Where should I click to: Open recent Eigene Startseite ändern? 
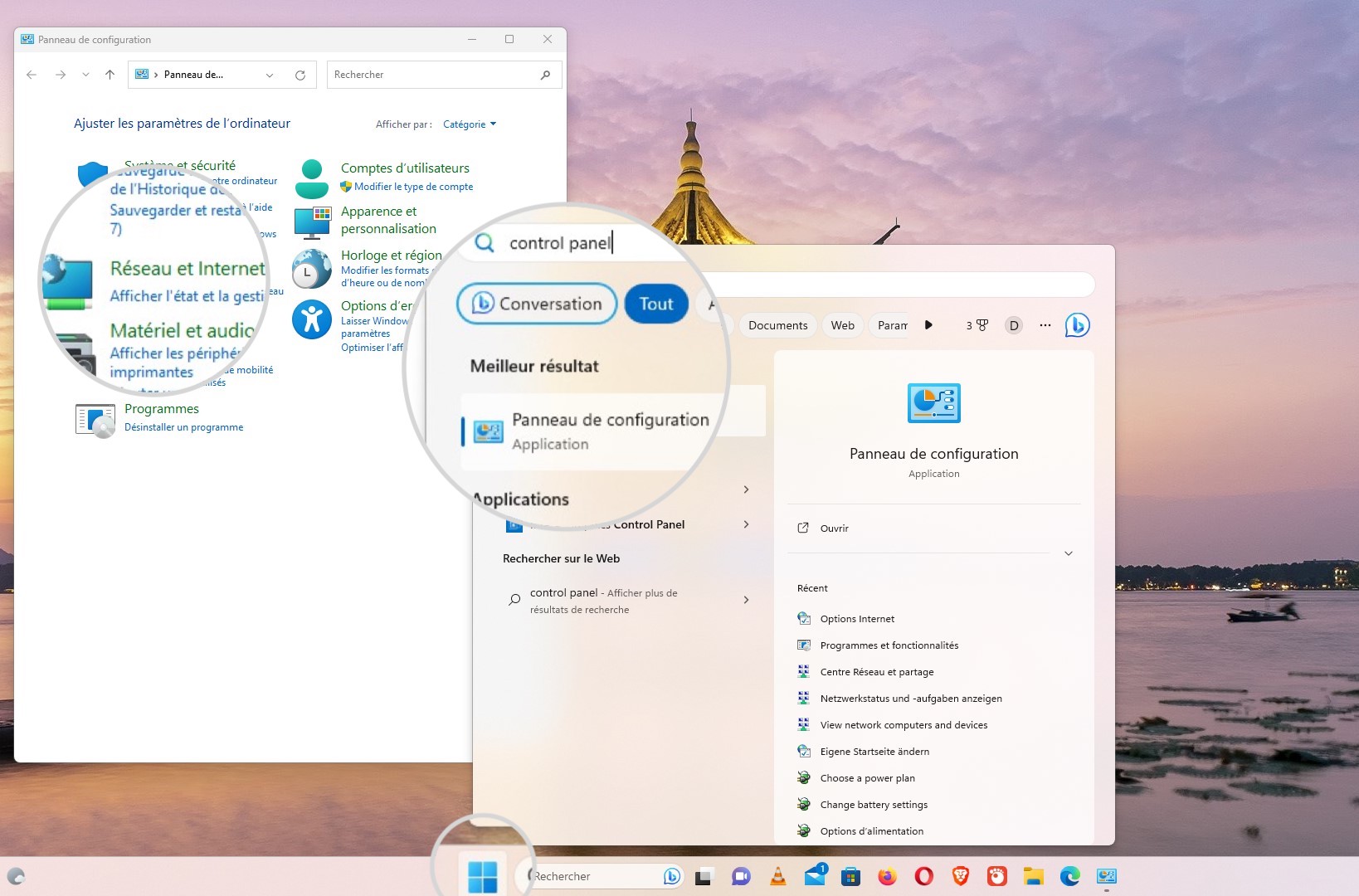pyautogui.click(x=874, y=752)
